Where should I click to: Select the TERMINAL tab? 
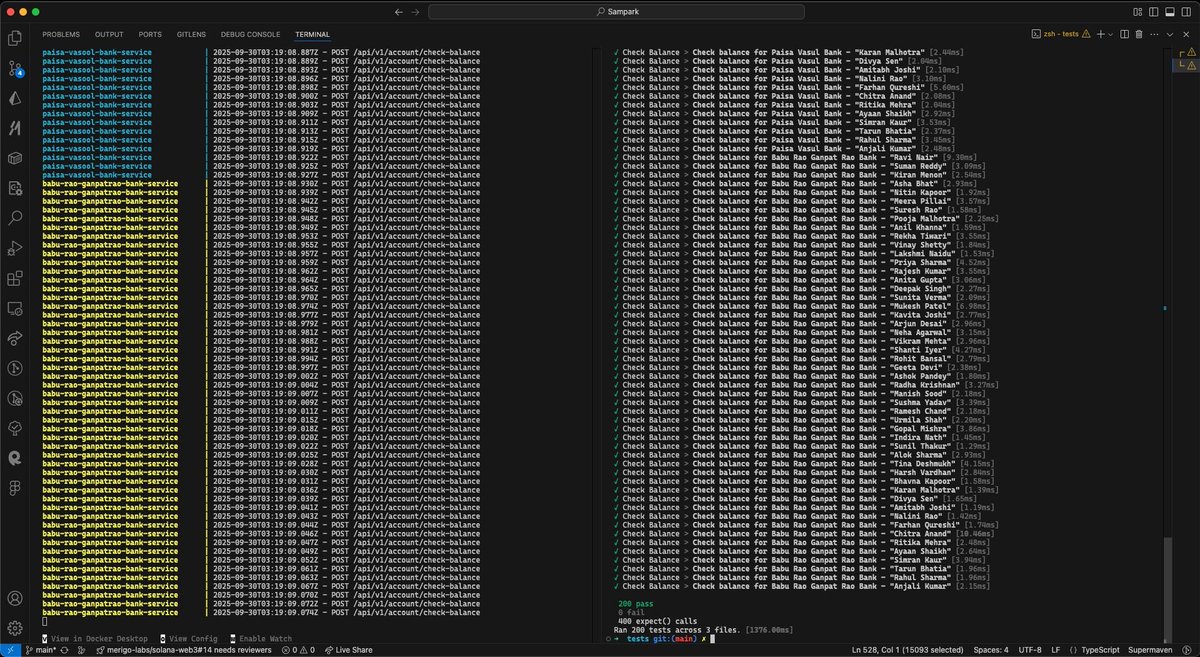pyautogui.click(x=312, y=34)
